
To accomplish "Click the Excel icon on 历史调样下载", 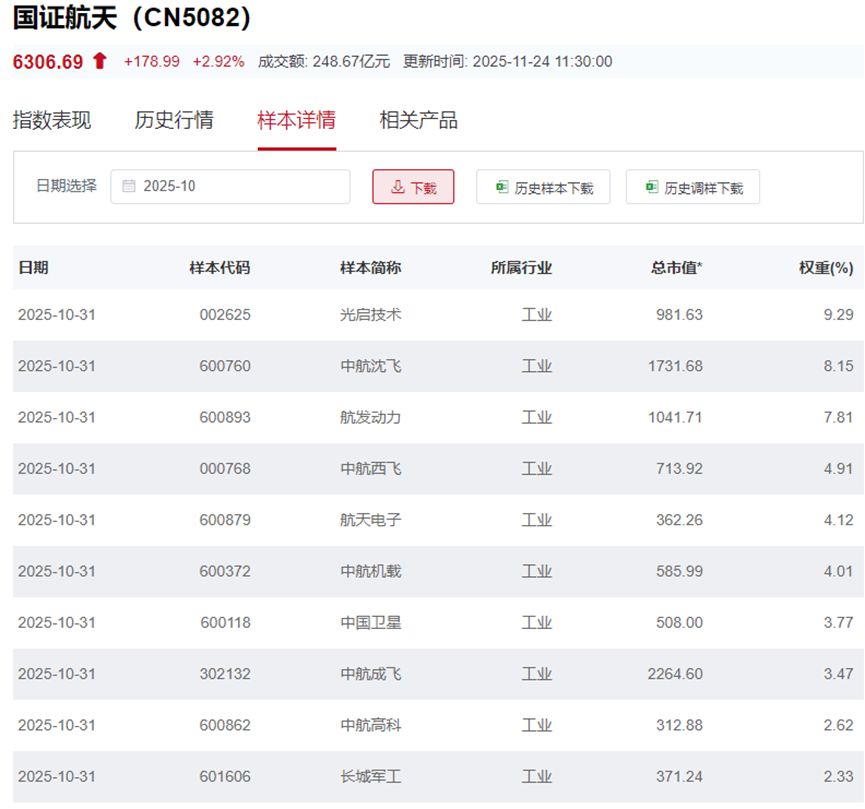I will pyautogui.click(x=652, y=187).
